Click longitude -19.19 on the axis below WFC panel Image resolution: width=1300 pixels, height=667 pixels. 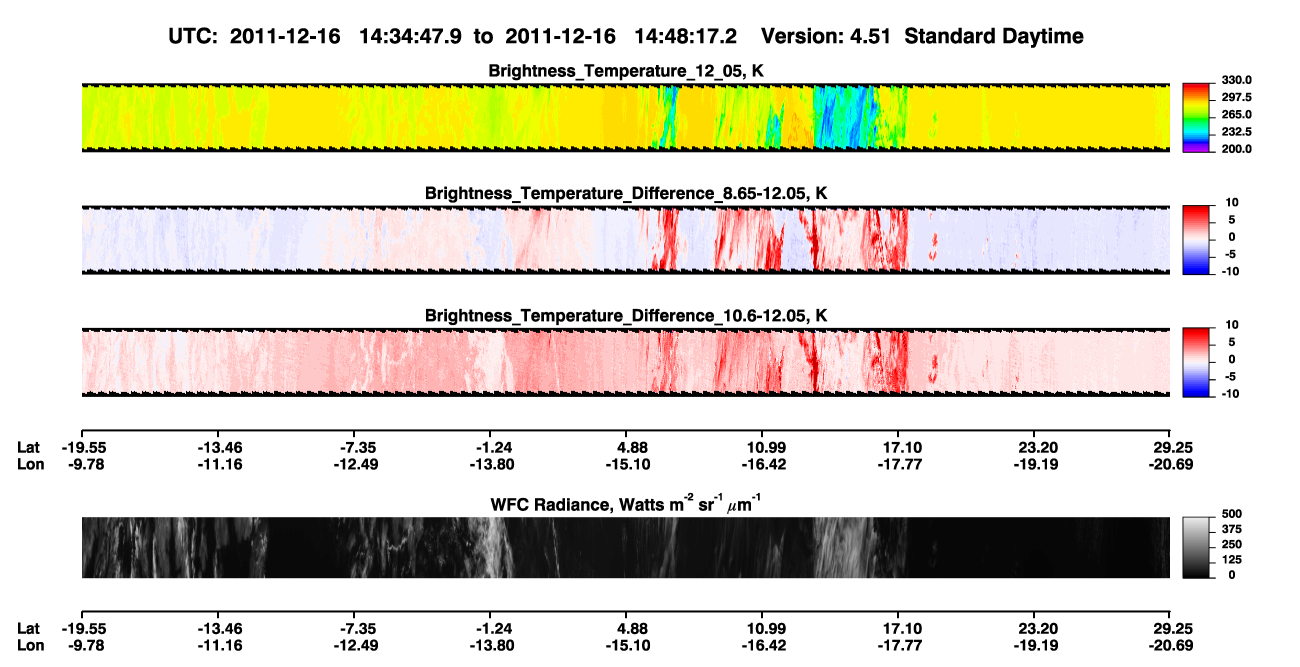coord(1037,645)
